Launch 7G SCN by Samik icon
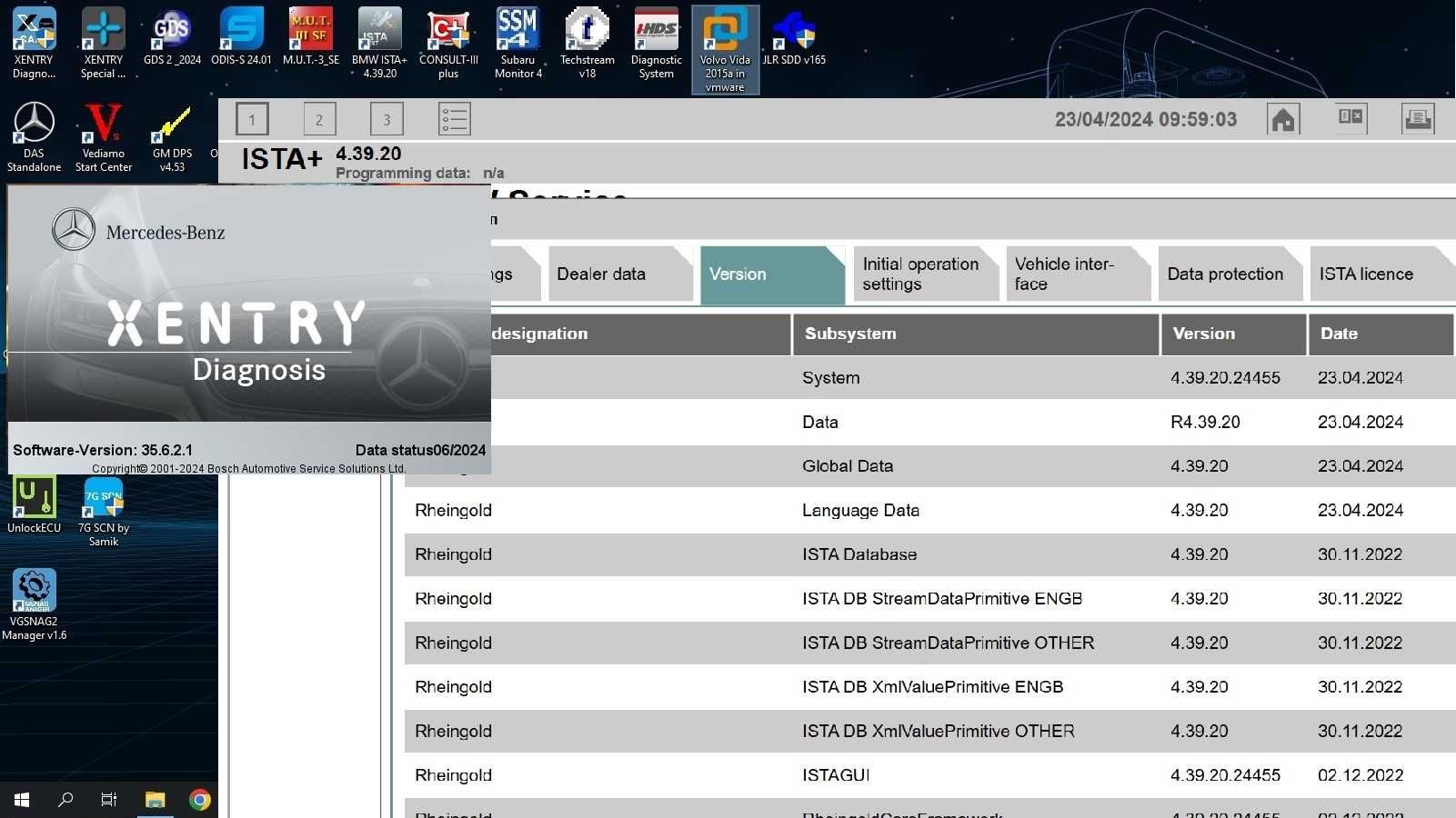1456x818 pixels. tap(103, 512)
